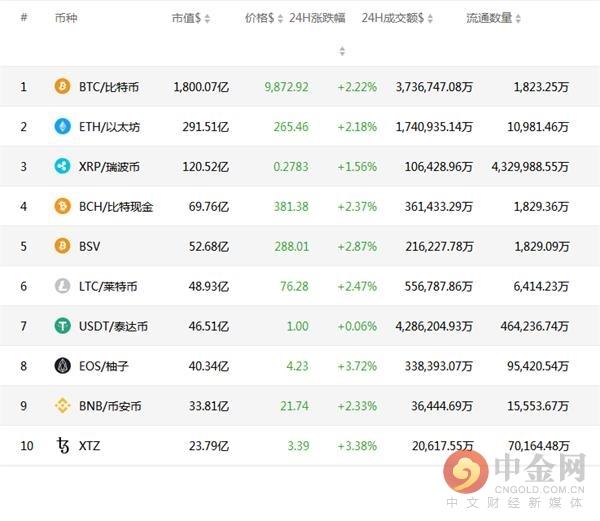This screenshot has width=600, height=521.
Task: Select LTC market cap 48.93亿
Action: coord(209,286)
